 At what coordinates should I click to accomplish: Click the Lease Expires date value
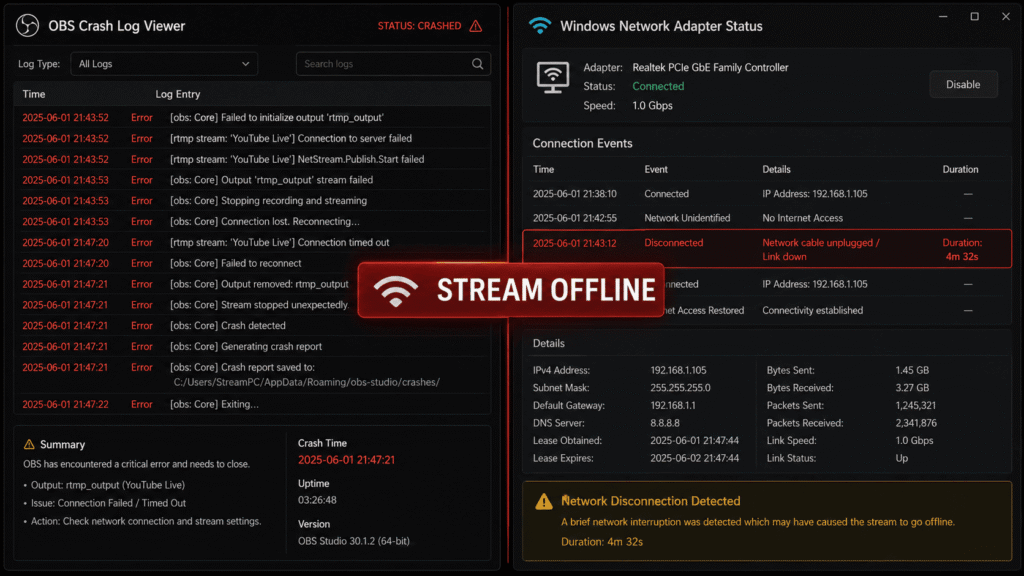pos(694,458)
